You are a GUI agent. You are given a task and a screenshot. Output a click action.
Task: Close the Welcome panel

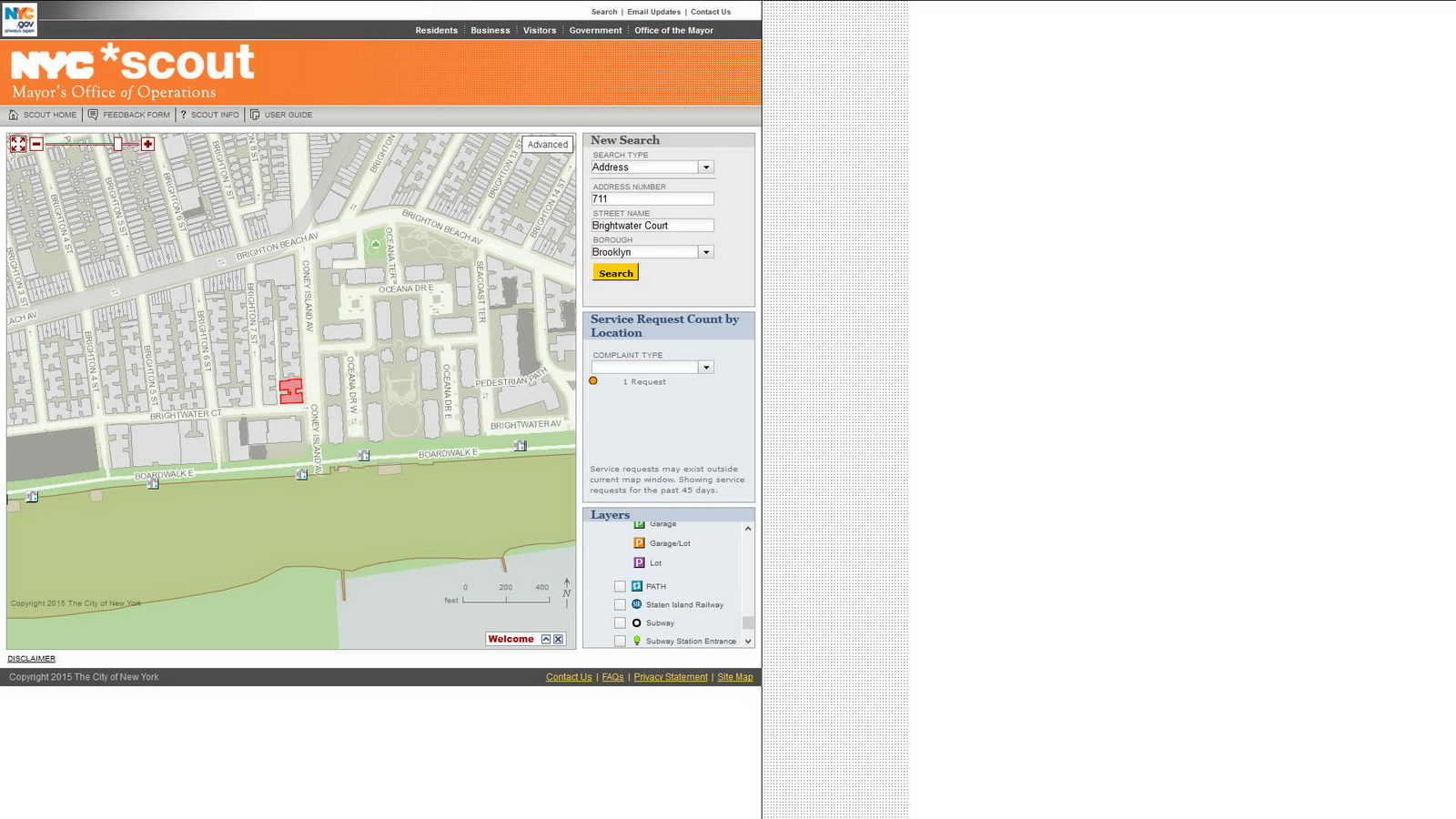click(559, 639)
